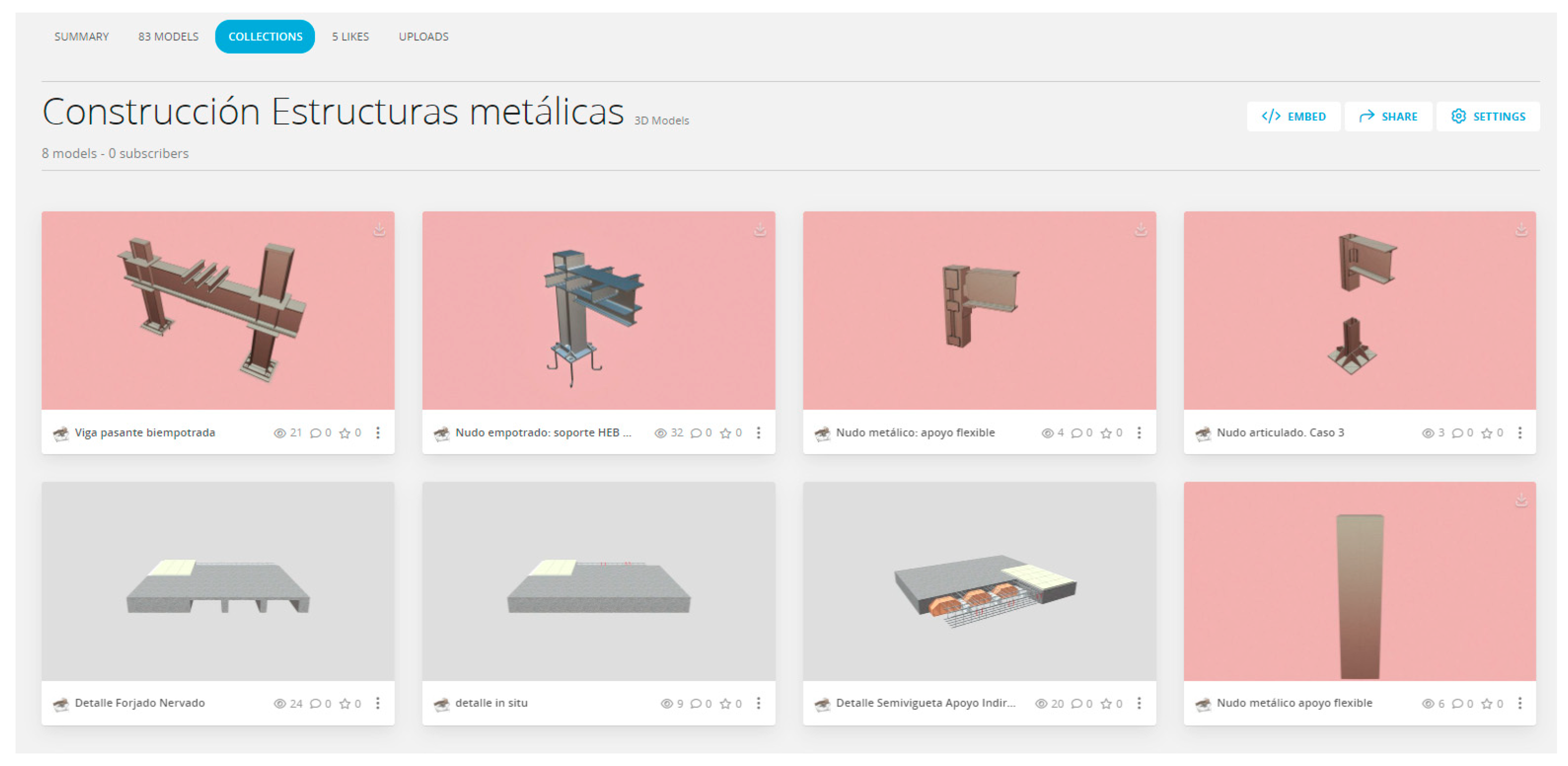Click download icon on Viga pasante biempotrada
The height and width of the screenshot is (766, 1568).
[x=378, y=230]
